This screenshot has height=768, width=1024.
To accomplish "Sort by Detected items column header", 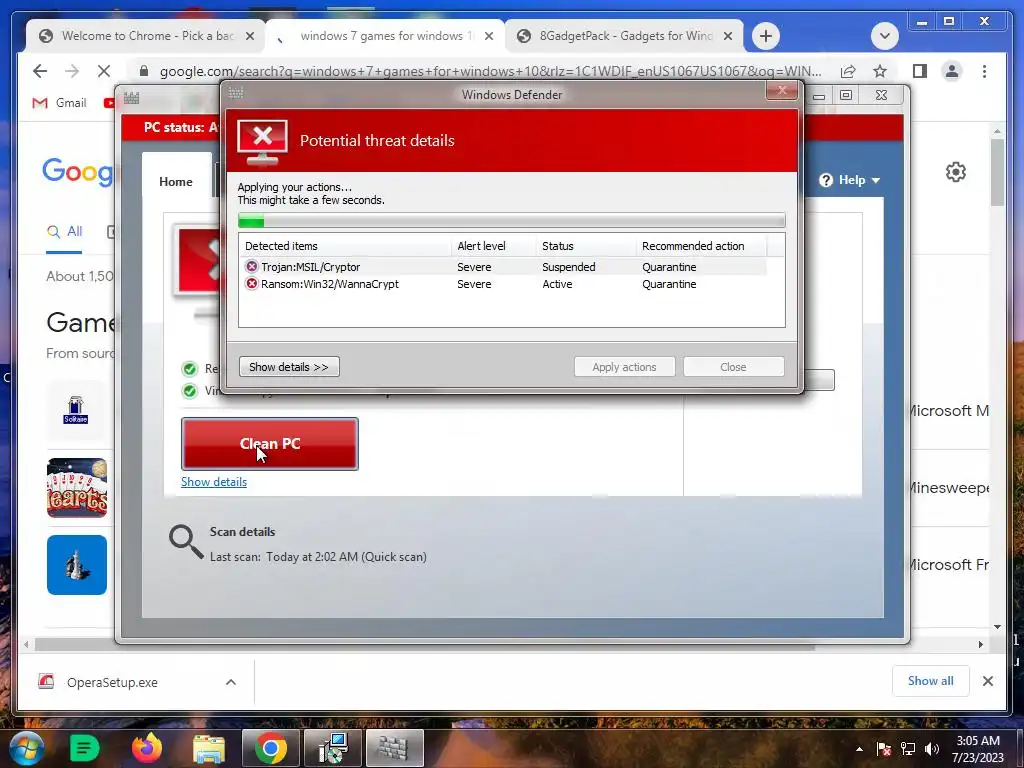I will point(345,246).
